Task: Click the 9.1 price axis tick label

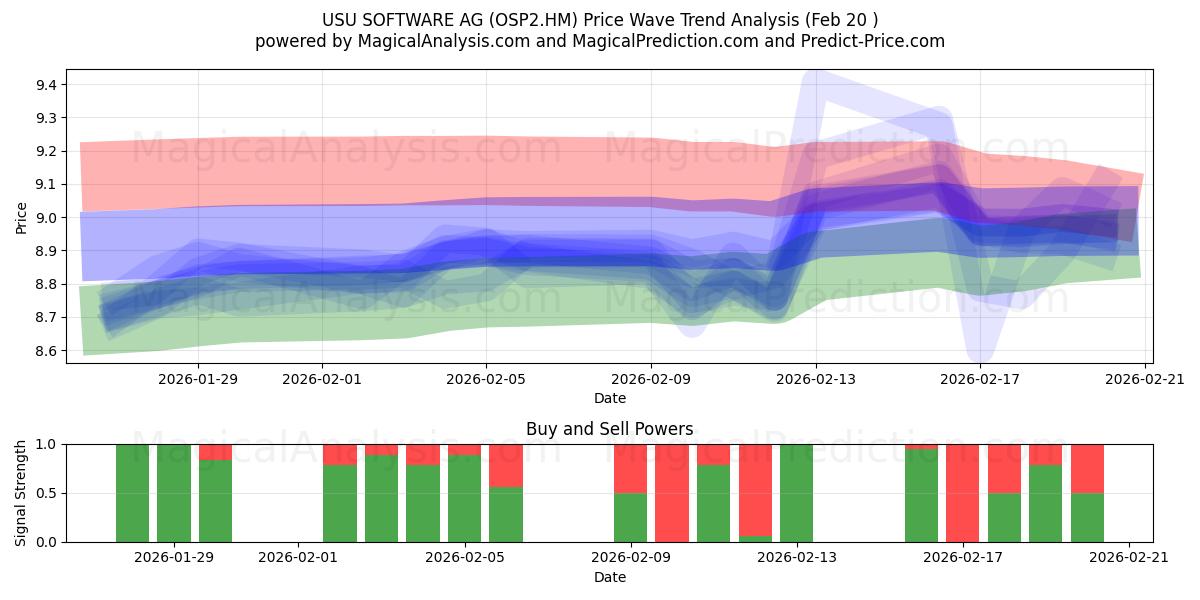Action: click(47, 184)
